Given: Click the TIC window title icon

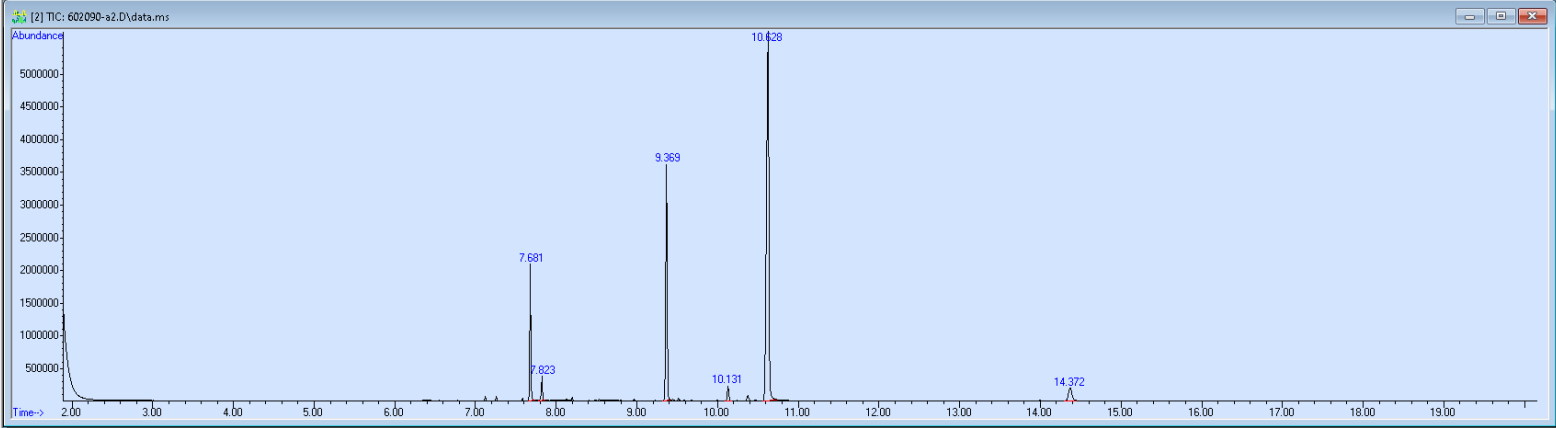Looking at the screenshot, I should tap(18, 16).
